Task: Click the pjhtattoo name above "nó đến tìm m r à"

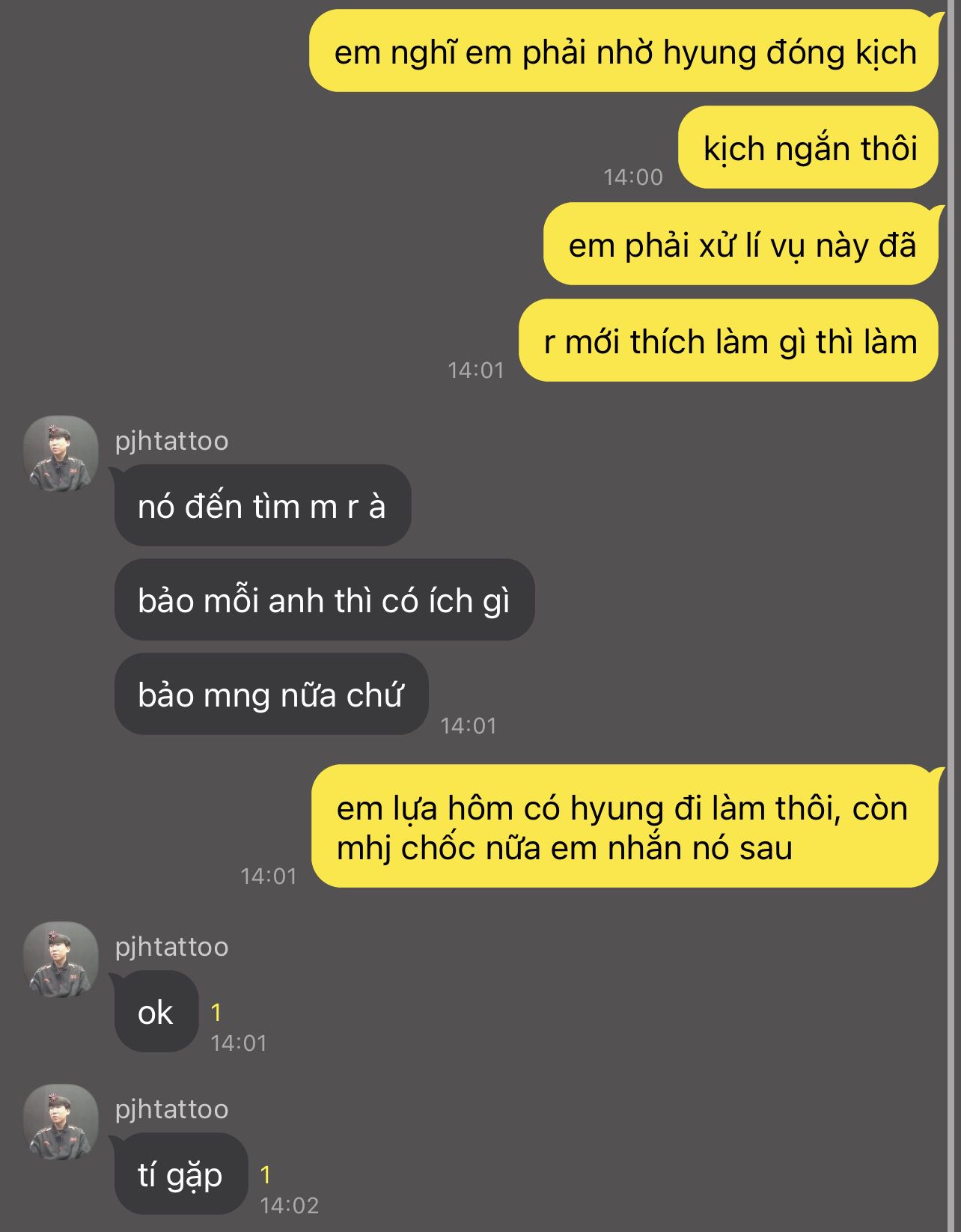Action: (171, 441)
